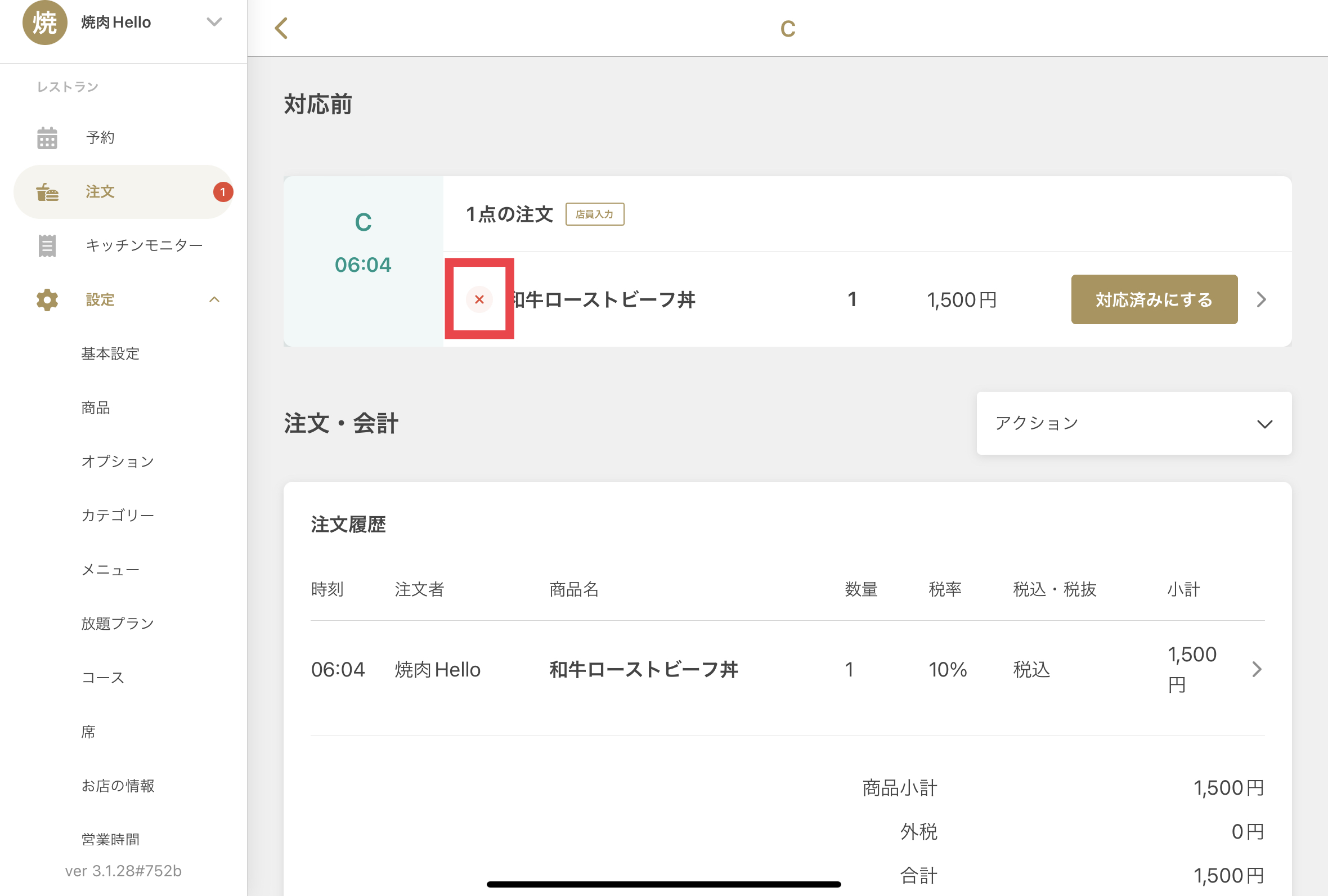The width and height of the screenshot is (1328, 896).
Task: Click the キッチンモニター receipt icon
Action: point(47,246)
